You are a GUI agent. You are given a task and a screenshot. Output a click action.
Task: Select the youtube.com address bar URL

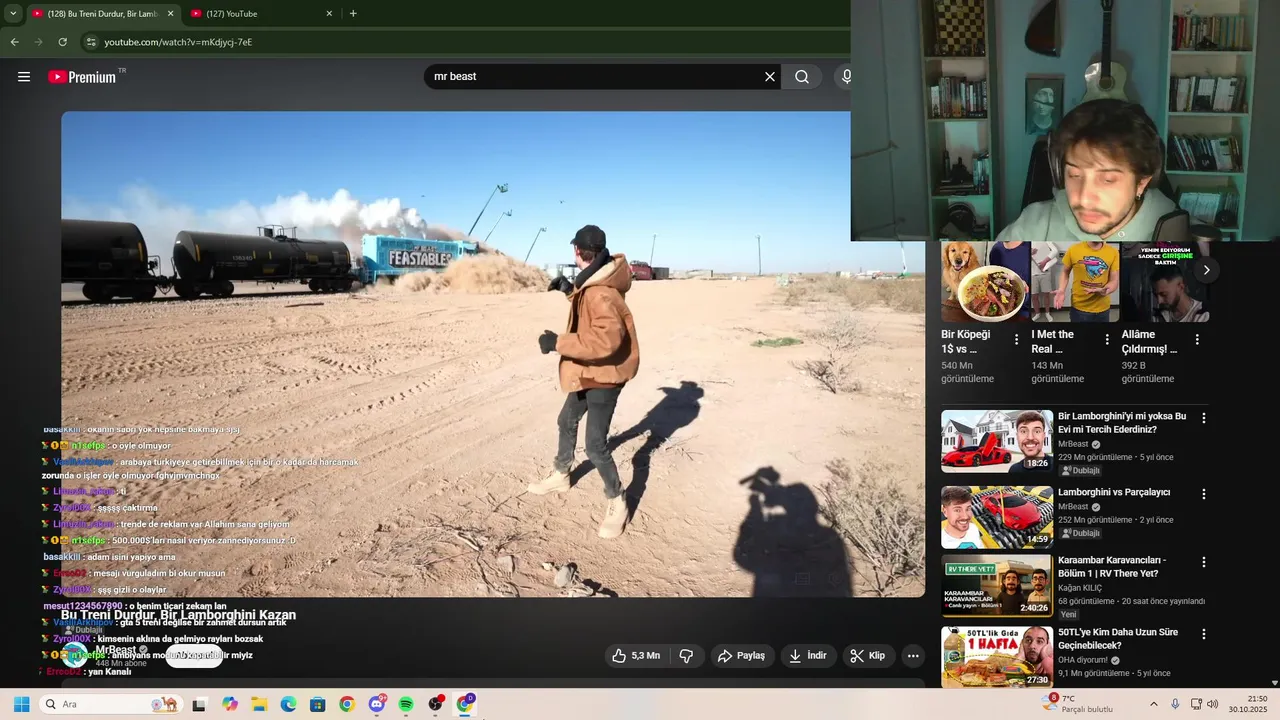pyautogui.click(x=178, y=42)
